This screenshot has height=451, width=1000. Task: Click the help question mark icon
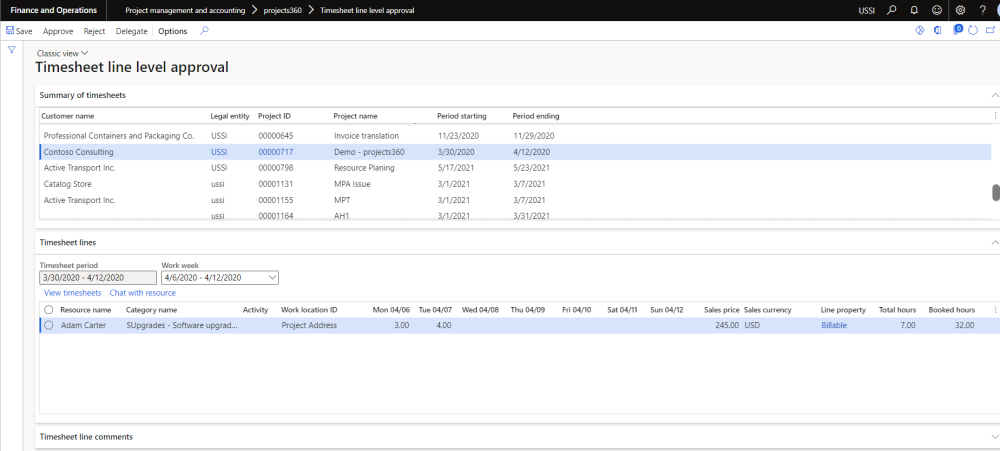pyautogui.click(x=983, y=10)
